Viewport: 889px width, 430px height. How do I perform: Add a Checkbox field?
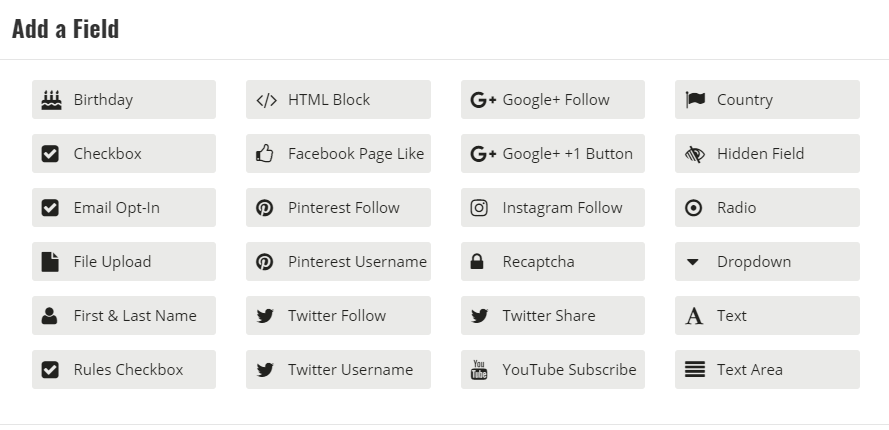coord(124,154)
